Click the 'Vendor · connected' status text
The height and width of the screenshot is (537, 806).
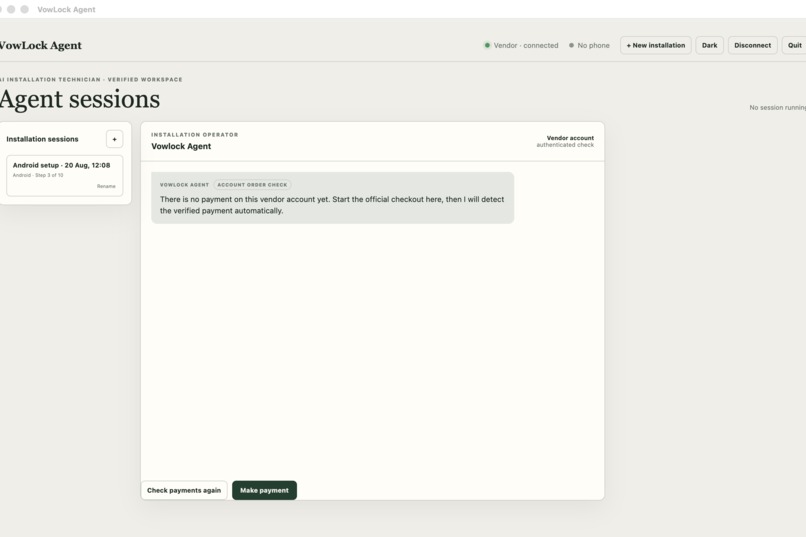tap(526, 45)
